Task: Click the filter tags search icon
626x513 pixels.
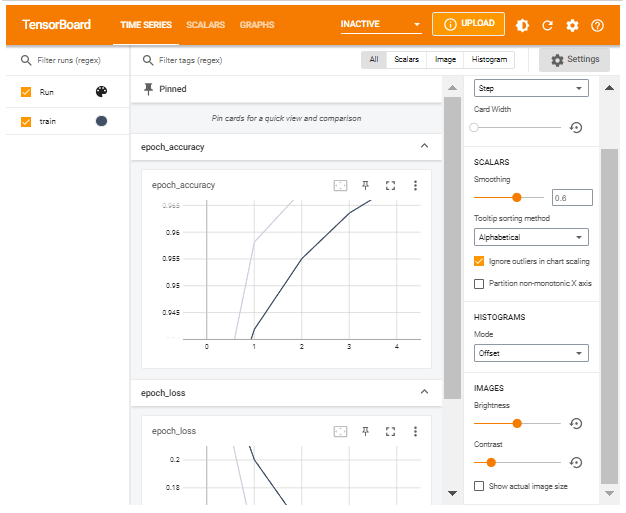Action: click(148, 60)
